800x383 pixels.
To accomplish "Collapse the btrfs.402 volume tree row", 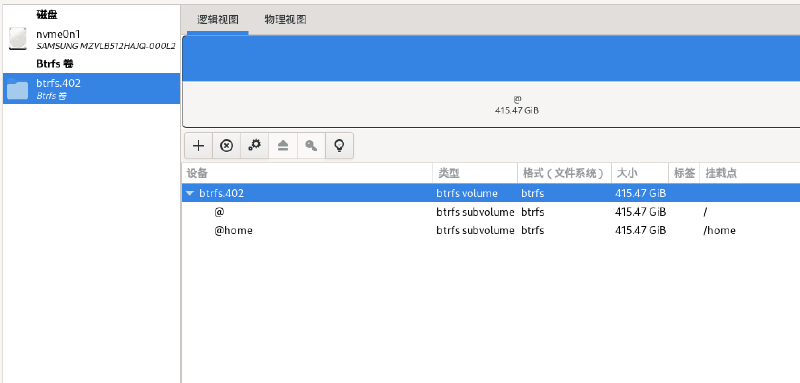I will coord(190,193).
